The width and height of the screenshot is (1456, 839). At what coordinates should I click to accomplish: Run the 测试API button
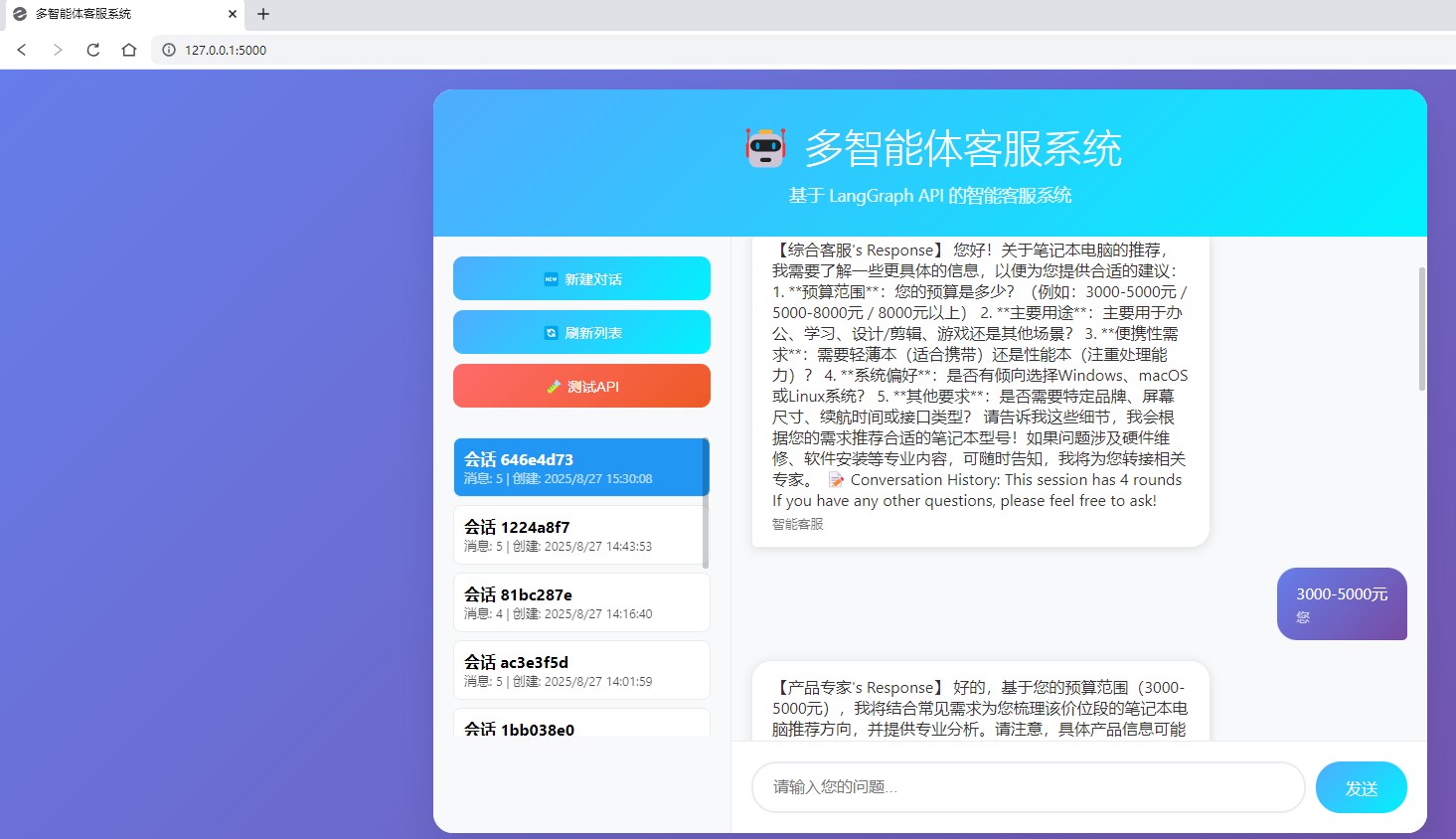[581, 386]
